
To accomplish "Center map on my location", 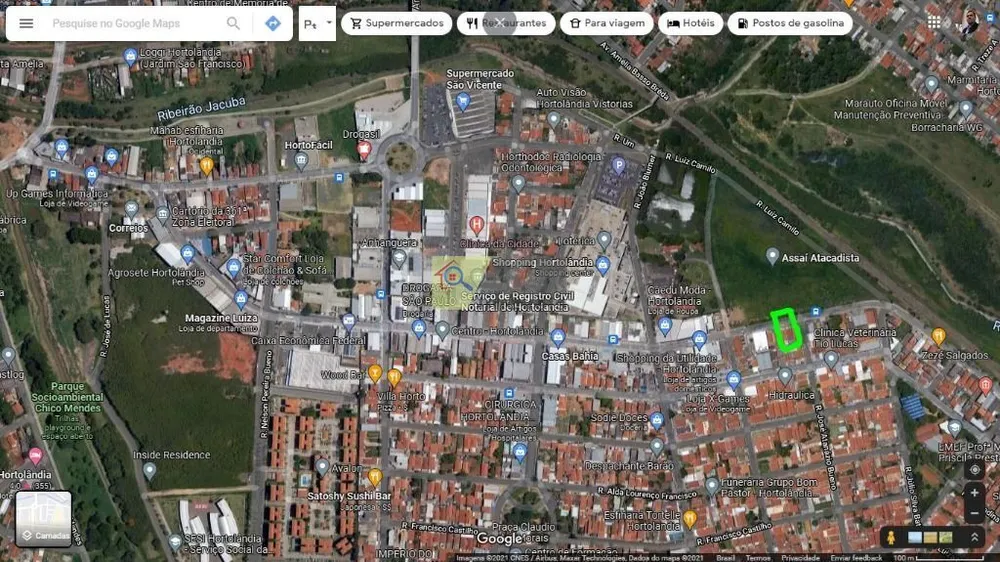I will (974, 470).
